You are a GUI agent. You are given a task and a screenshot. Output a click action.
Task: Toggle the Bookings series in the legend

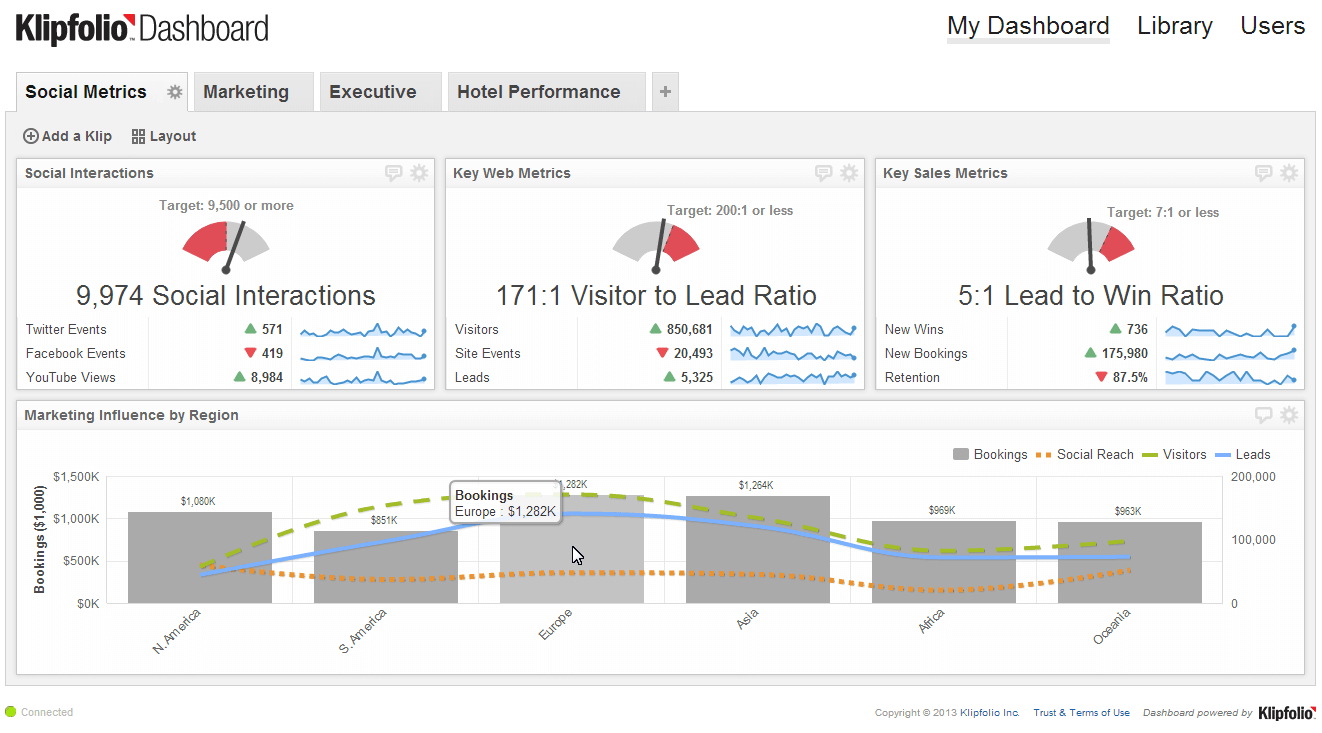(x=990, y=454)
